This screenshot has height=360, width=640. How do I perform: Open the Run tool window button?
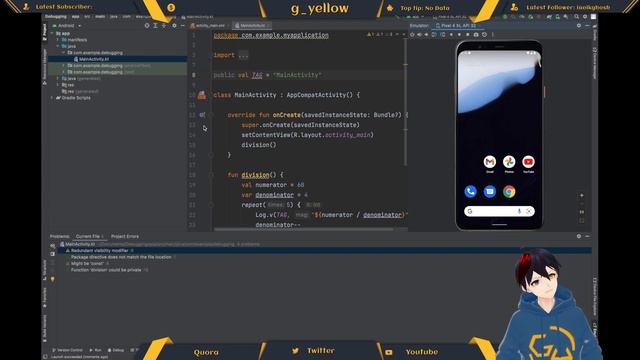(x=95, y=350)
